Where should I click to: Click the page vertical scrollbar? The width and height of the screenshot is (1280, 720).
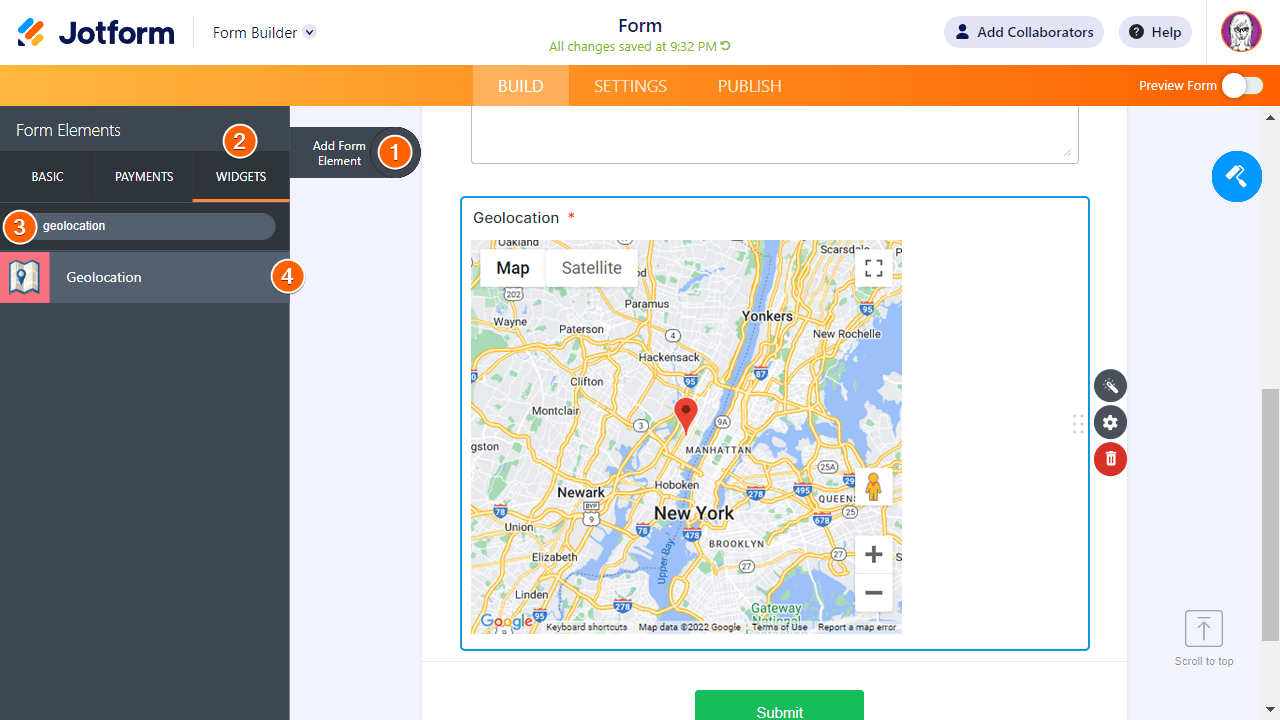(x=1270, y=515)
